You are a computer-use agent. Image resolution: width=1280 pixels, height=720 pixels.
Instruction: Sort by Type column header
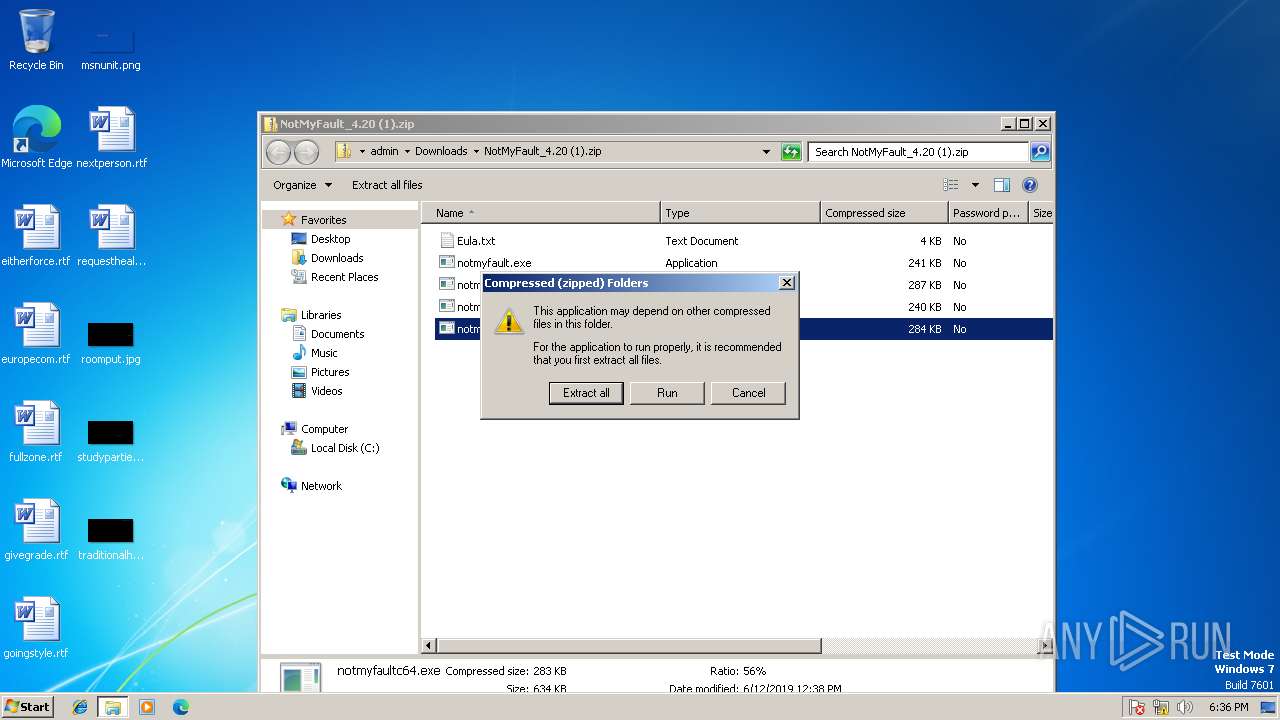point(740,213)
